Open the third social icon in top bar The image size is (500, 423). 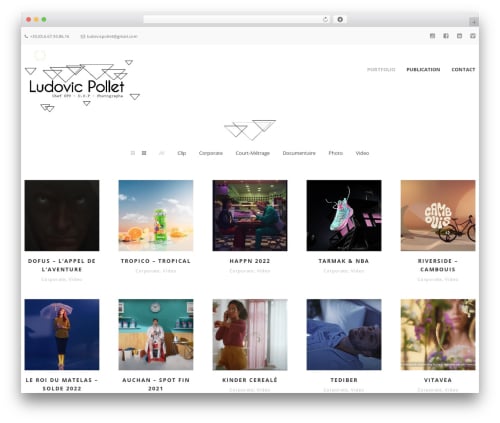[459, 36]
